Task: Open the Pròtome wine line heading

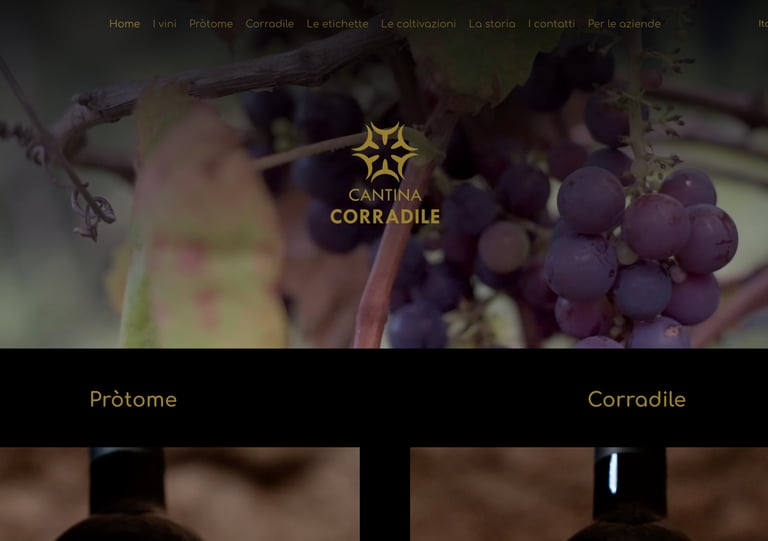Action: click(x=133, y=400)
